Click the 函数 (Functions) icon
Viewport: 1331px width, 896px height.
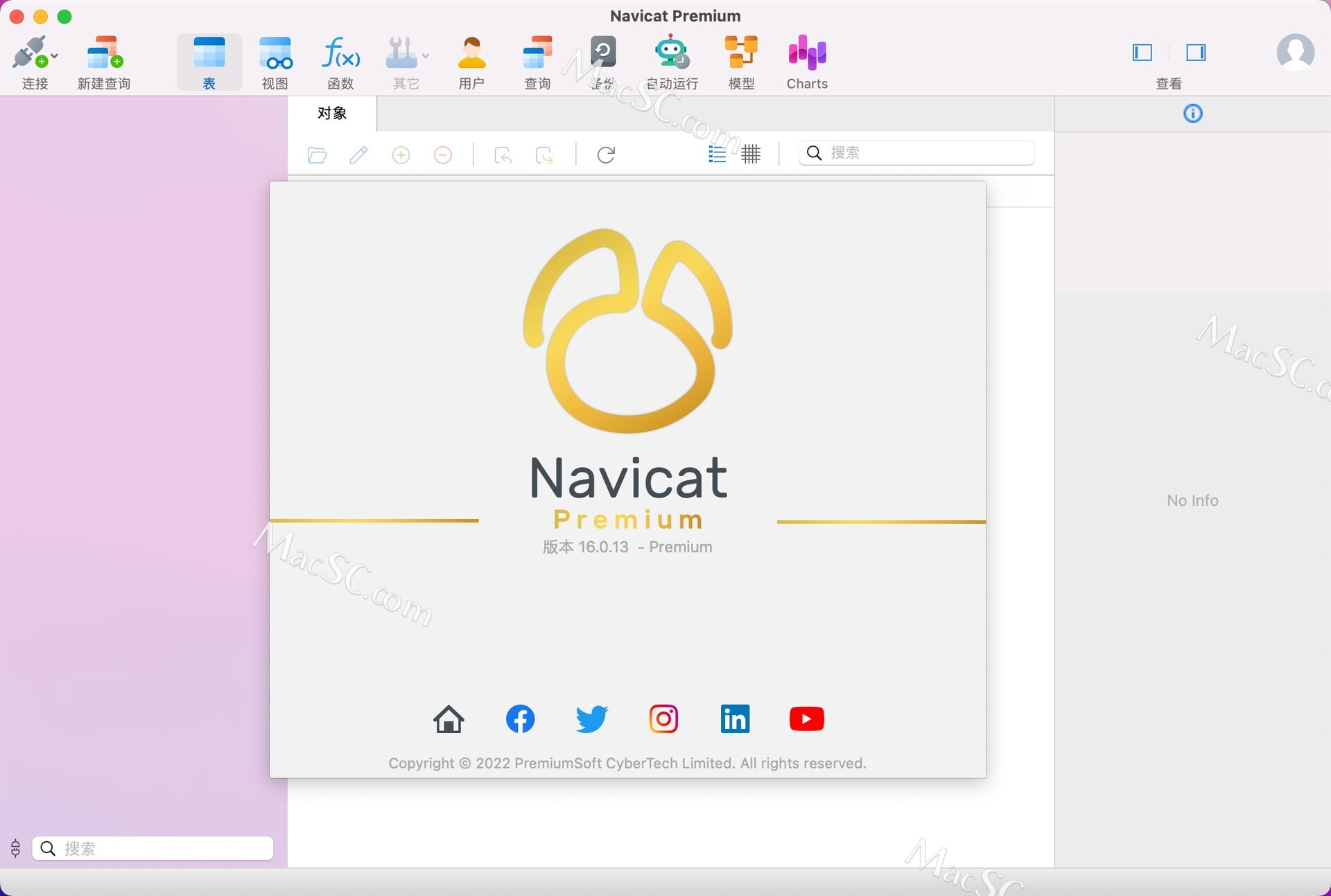coord(339,60)
